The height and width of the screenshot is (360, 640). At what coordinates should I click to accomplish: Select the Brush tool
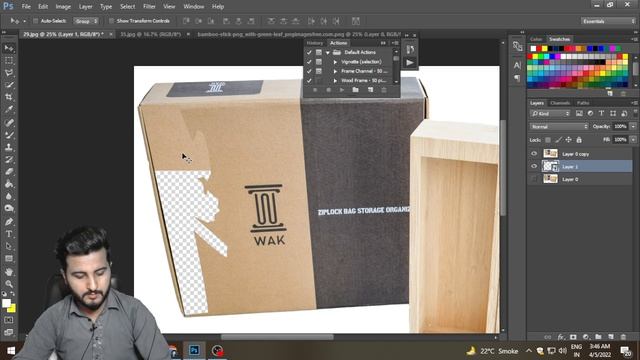point(9,135)
